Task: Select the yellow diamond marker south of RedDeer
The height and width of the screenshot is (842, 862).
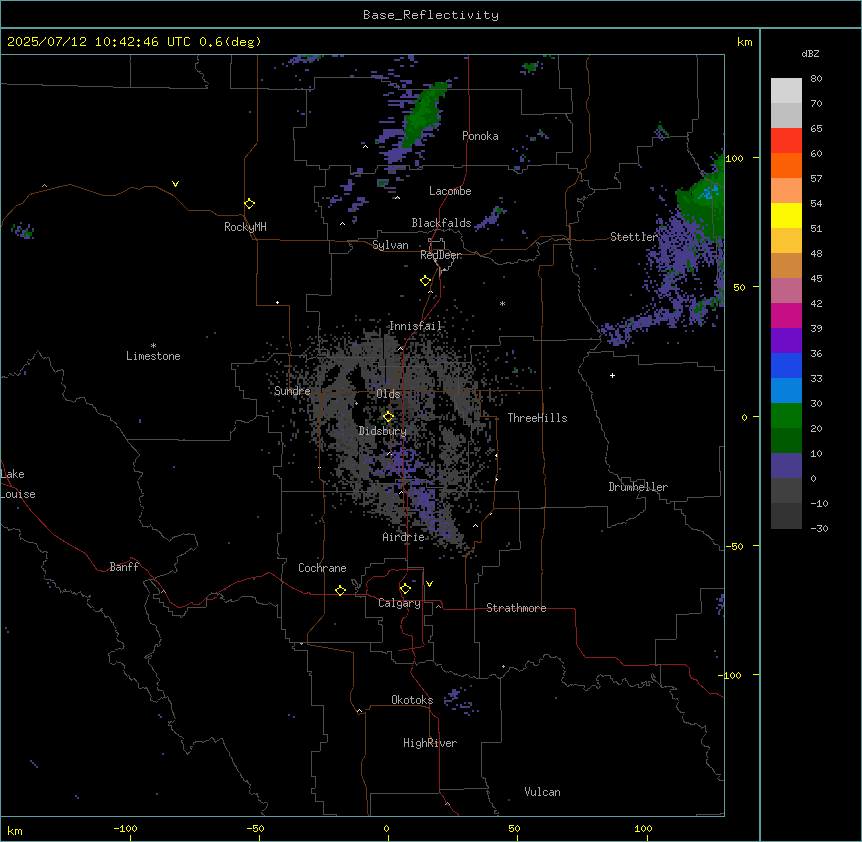Action: click(426, 281)
